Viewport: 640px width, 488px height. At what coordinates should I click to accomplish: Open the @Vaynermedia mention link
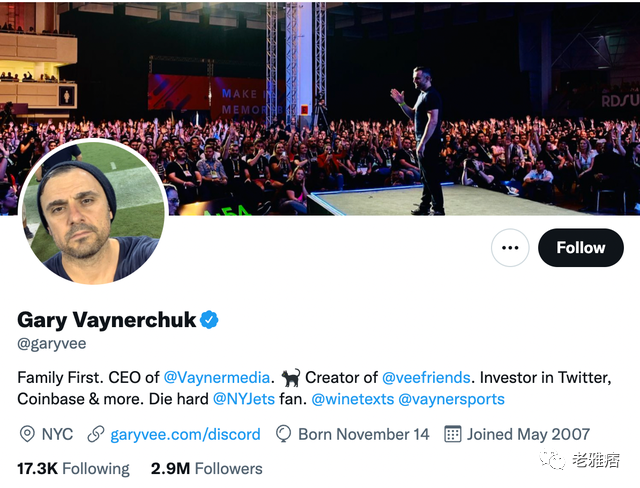[216, 377]
